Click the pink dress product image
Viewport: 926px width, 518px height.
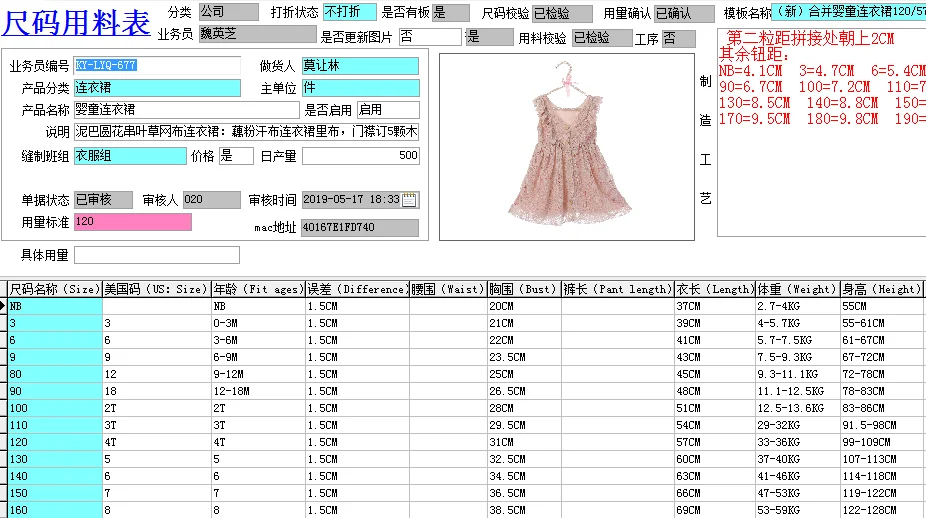(567, 147)
